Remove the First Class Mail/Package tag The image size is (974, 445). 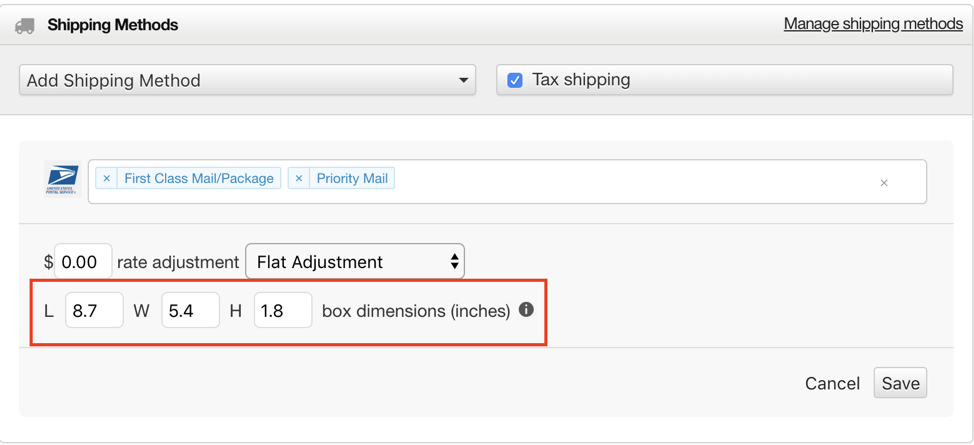coord(106,178)
